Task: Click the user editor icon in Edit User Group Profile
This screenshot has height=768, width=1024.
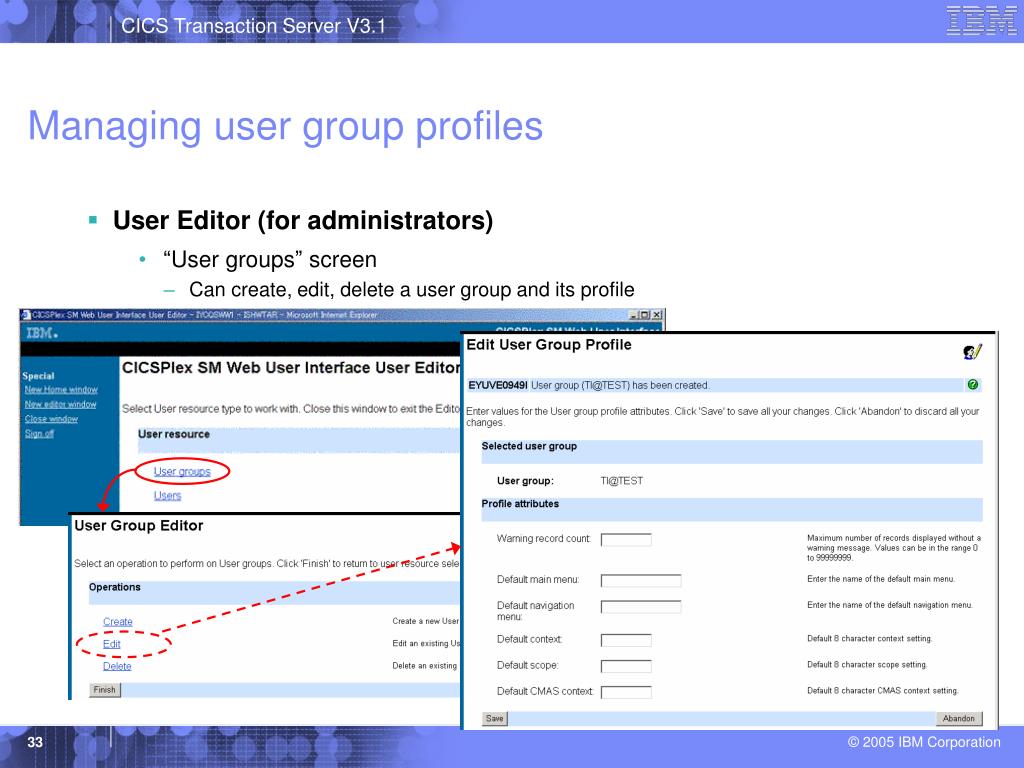Action: [972, 352]
